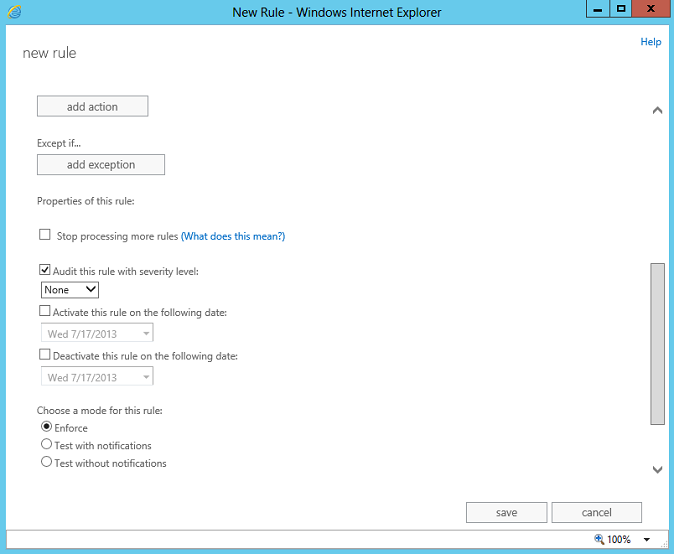Enable Deactivate this rule on following date
Screen dimensions: 674x554
[x=45, y=355]
